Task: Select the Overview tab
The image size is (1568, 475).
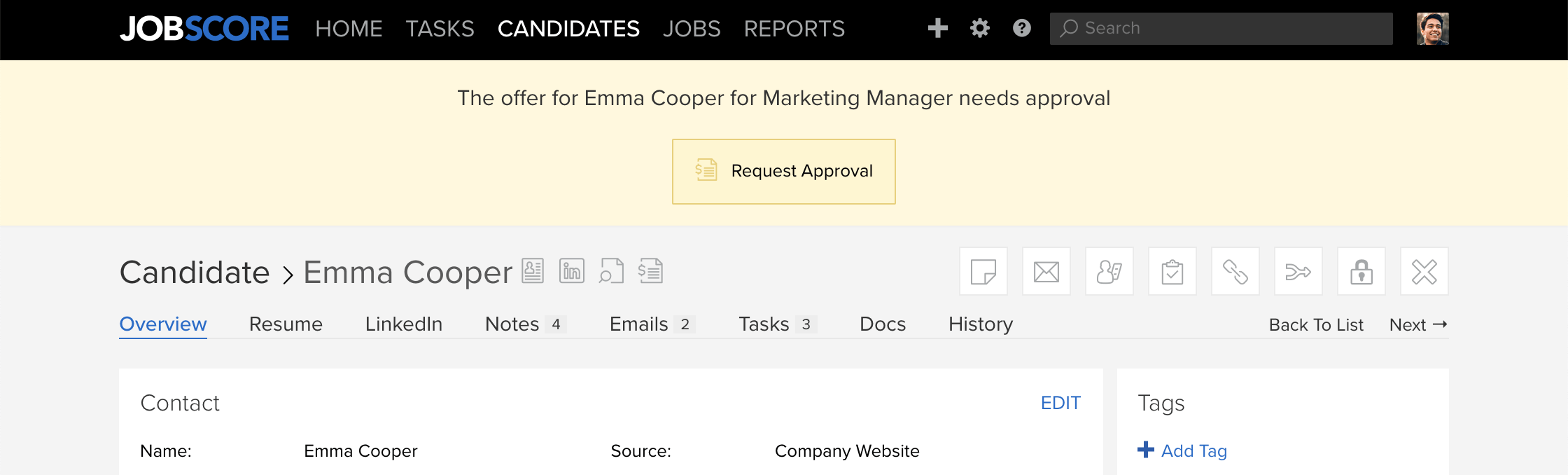Action: pos(163,324)
